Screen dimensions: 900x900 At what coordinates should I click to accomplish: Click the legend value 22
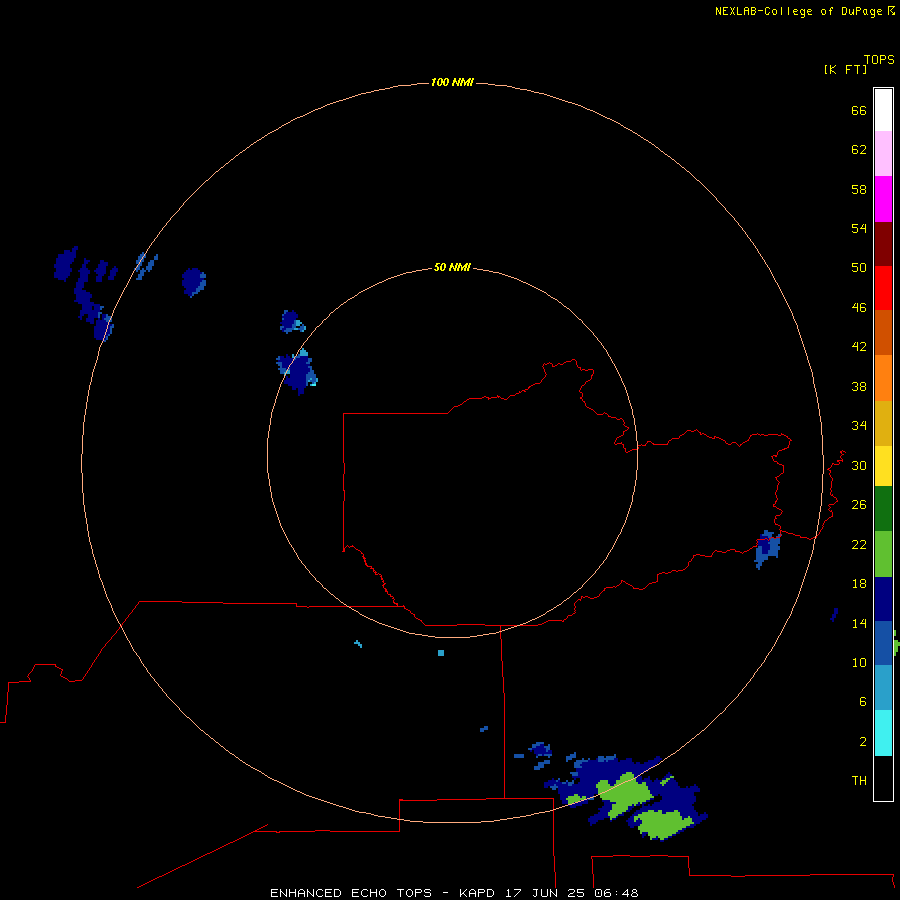coord(859,544)
